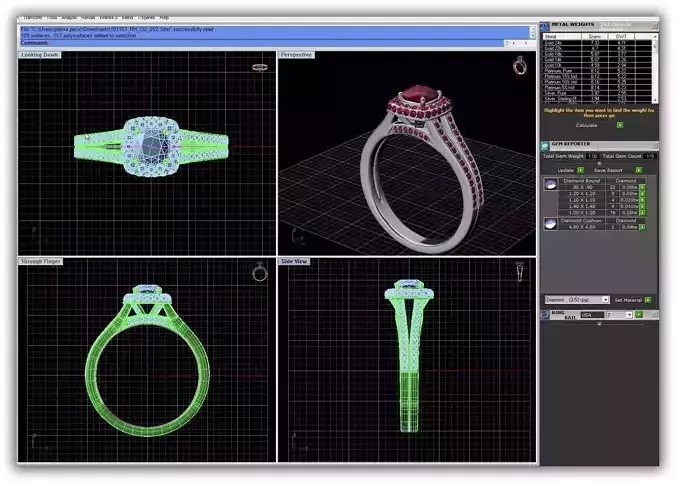Click the green go button beside Calculate

tap(620, 125)
